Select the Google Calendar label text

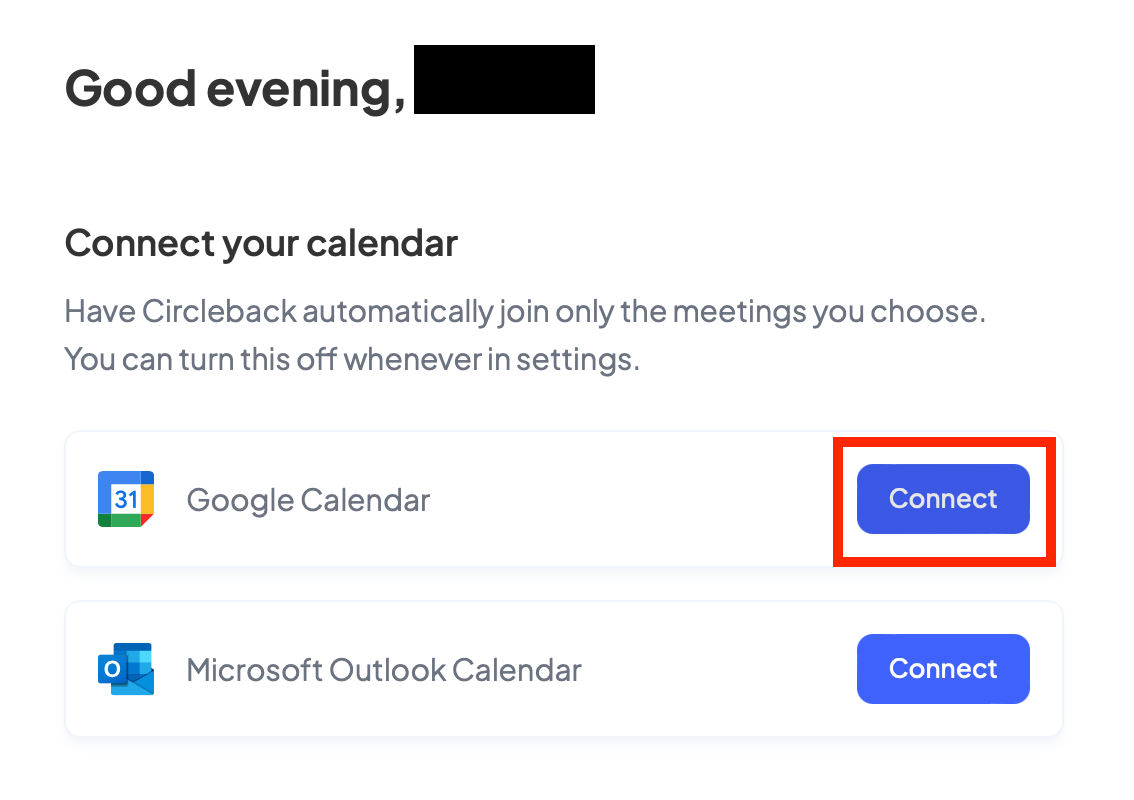click(308, 500)
